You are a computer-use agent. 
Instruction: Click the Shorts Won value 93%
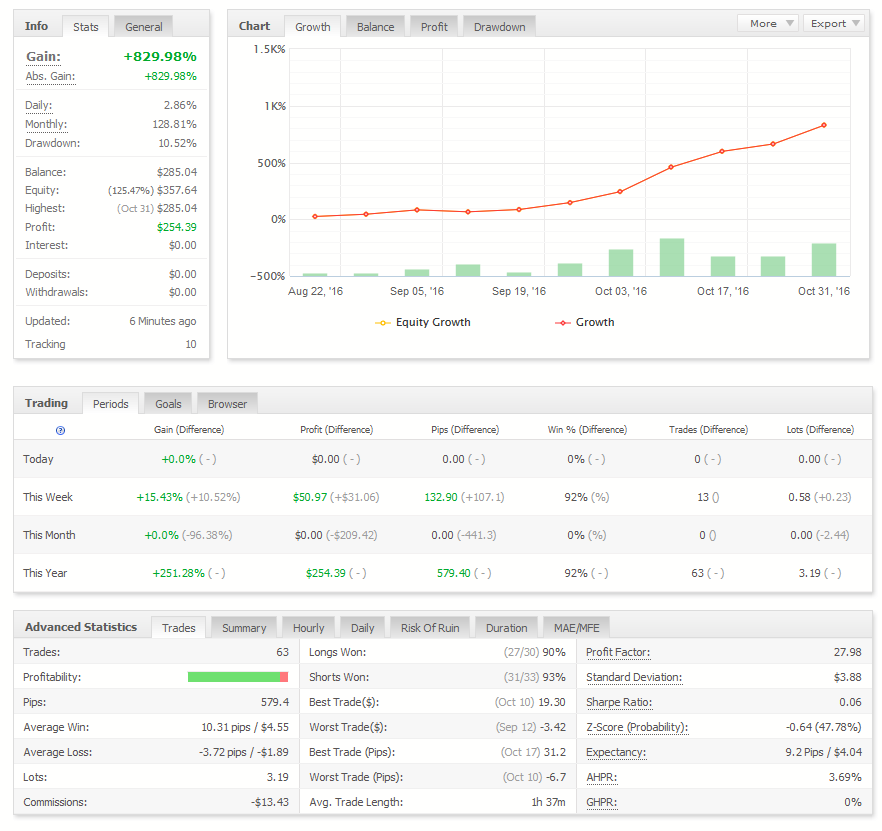pyautogui.click(x=554, y=677)
